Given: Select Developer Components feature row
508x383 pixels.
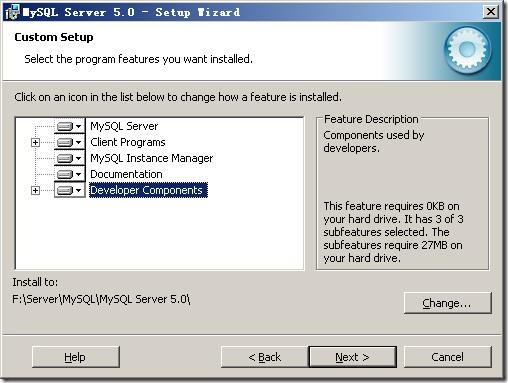Looking at the screenshot, I should tap(148, 190).
